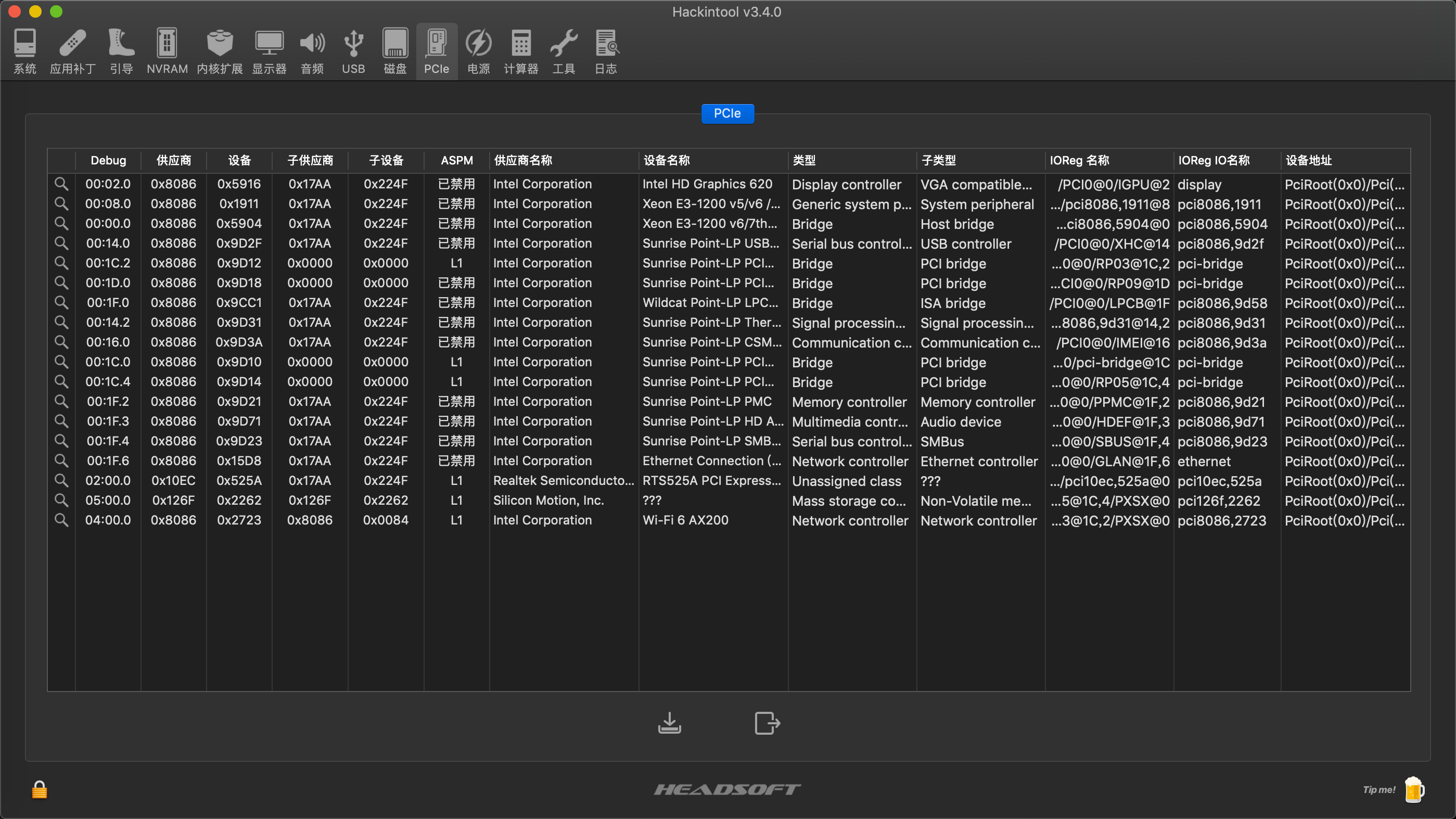Select the PCIe tab above the table
Screen dimensions: 1456x819
pos(727,113)
